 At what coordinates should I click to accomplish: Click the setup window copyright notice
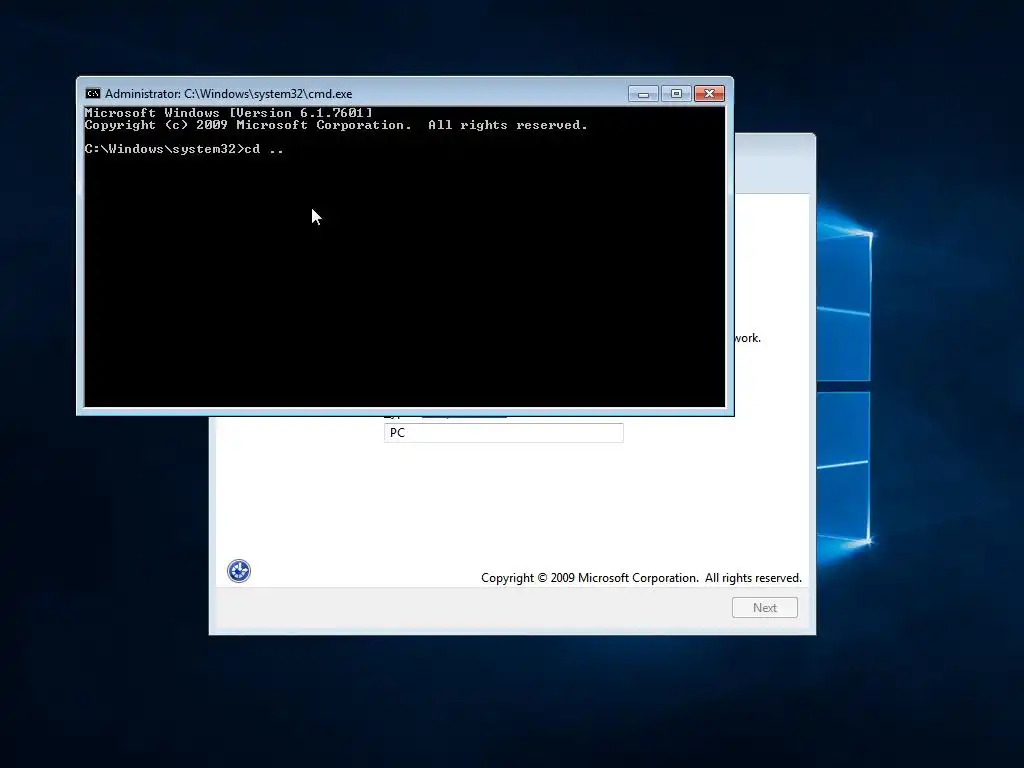tap(641, 578)
